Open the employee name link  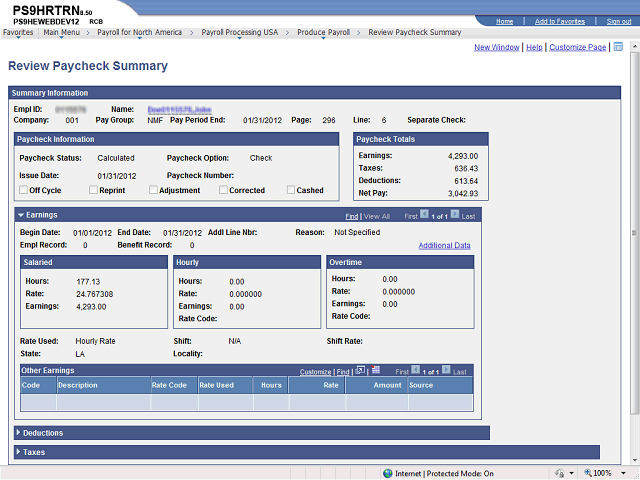click(180, 109)
